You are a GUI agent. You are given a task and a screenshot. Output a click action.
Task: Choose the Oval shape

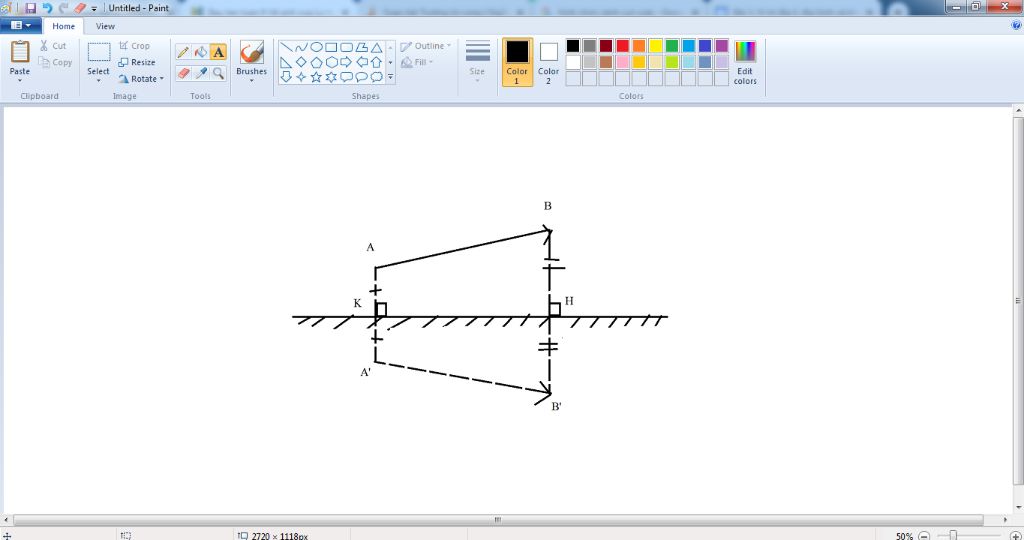click(x=316, y=48)
